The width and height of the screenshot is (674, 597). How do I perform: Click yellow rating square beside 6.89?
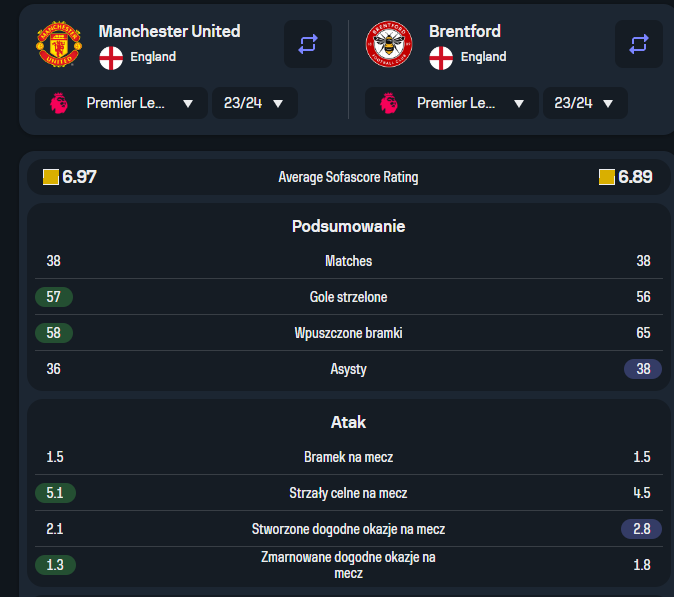pos(607,177)
